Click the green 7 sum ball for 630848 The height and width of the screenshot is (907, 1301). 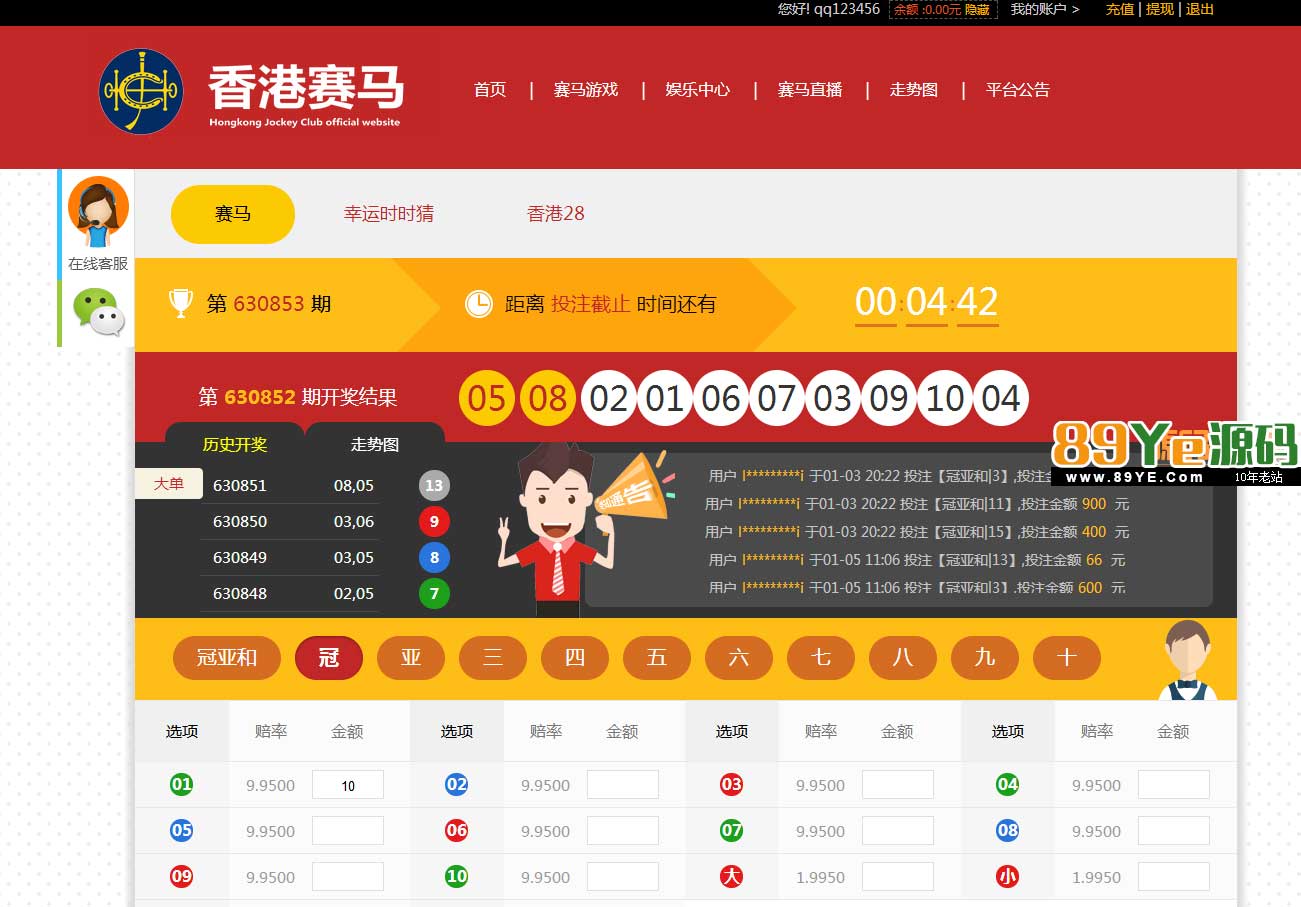point(434,594)
